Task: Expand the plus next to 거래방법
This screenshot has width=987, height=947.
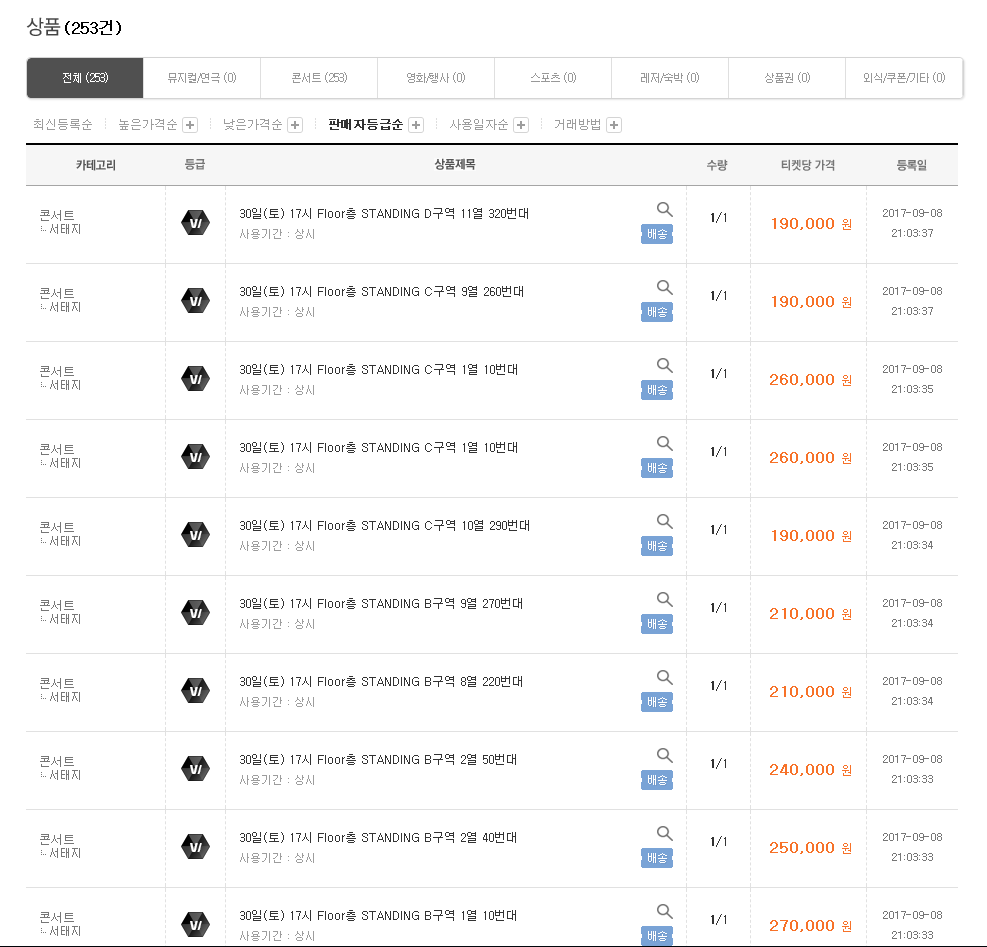Action: click(x=614, y=125)
